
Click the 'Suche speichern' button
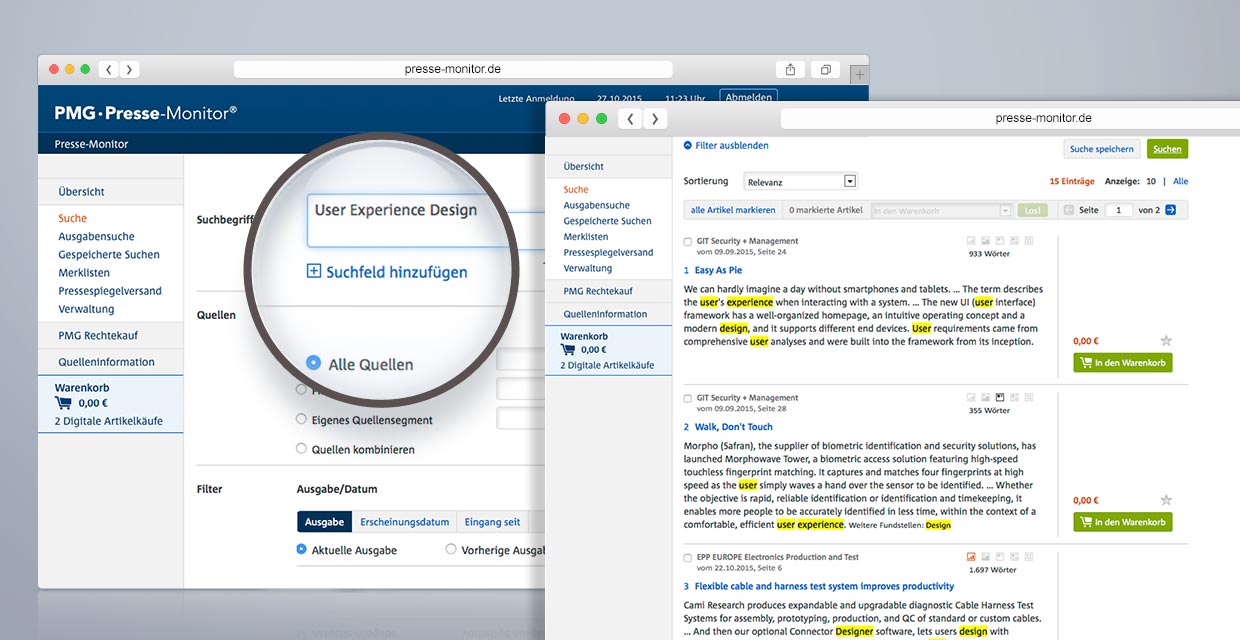coord(1101,149)
